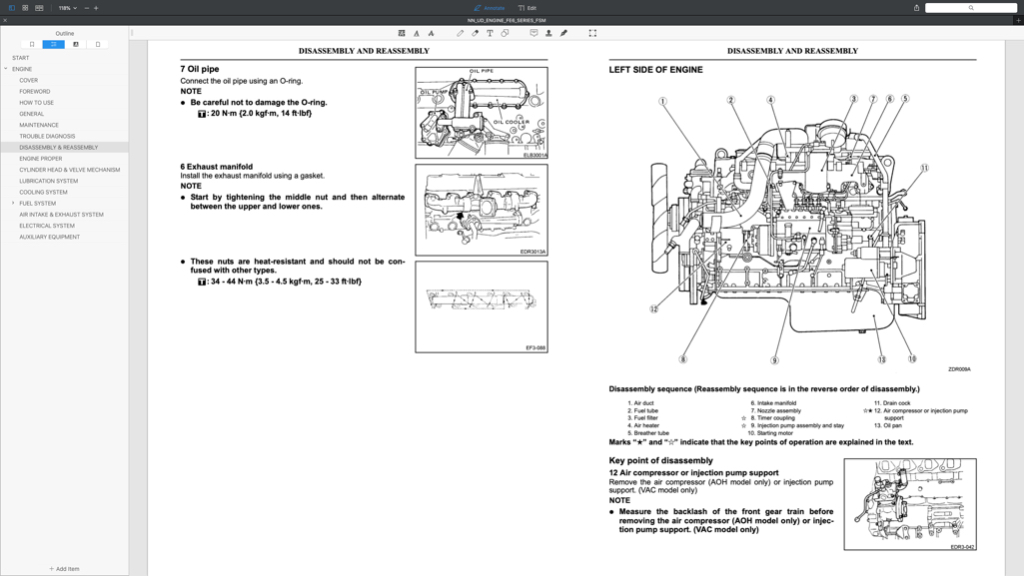Go to LUBRICATION SYSTEM outline entry
The image size is (1024, 576).
[48, 181]
